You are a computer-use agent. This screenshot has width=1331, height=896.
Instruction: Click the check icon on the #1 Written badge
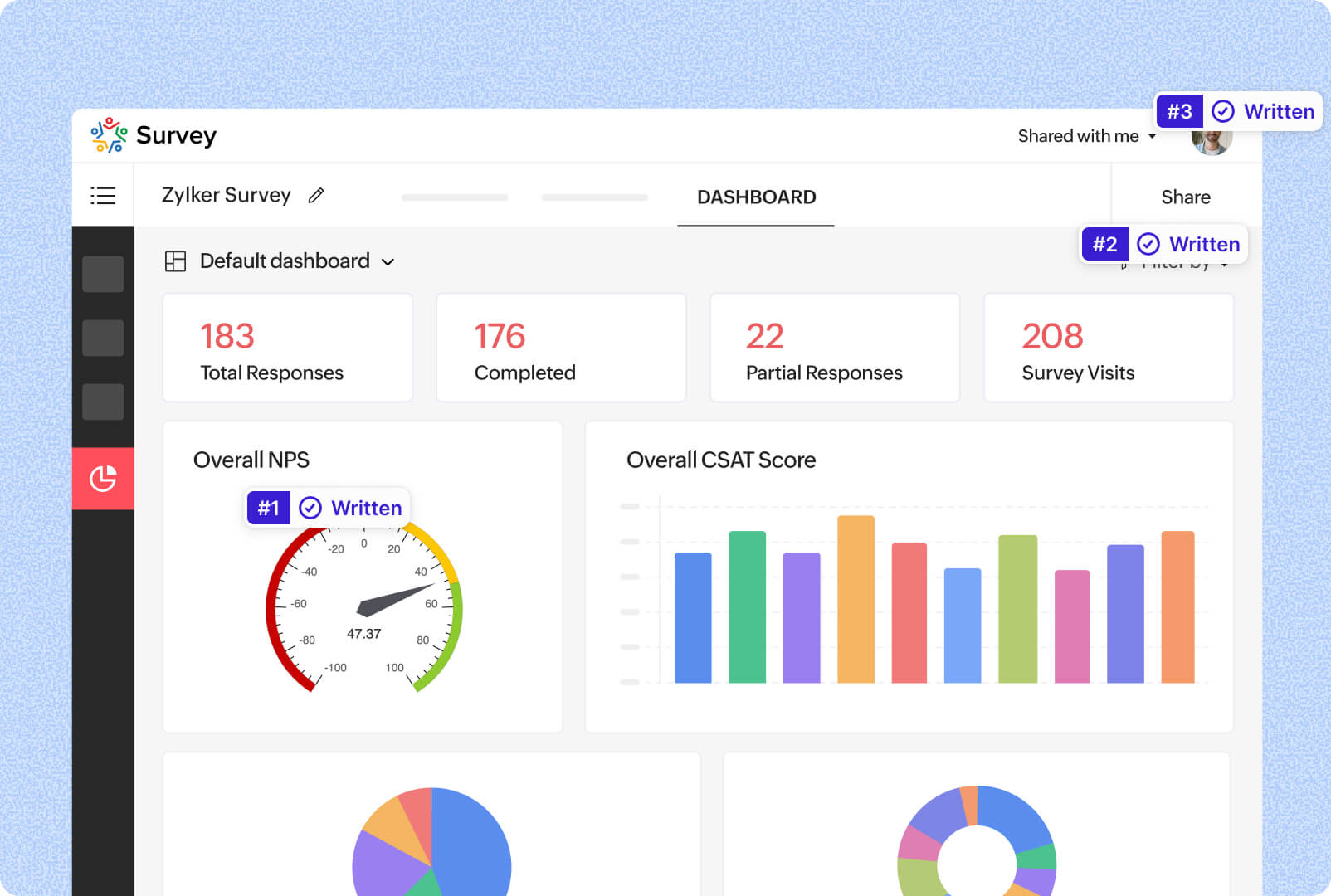(x=310, y=507)
